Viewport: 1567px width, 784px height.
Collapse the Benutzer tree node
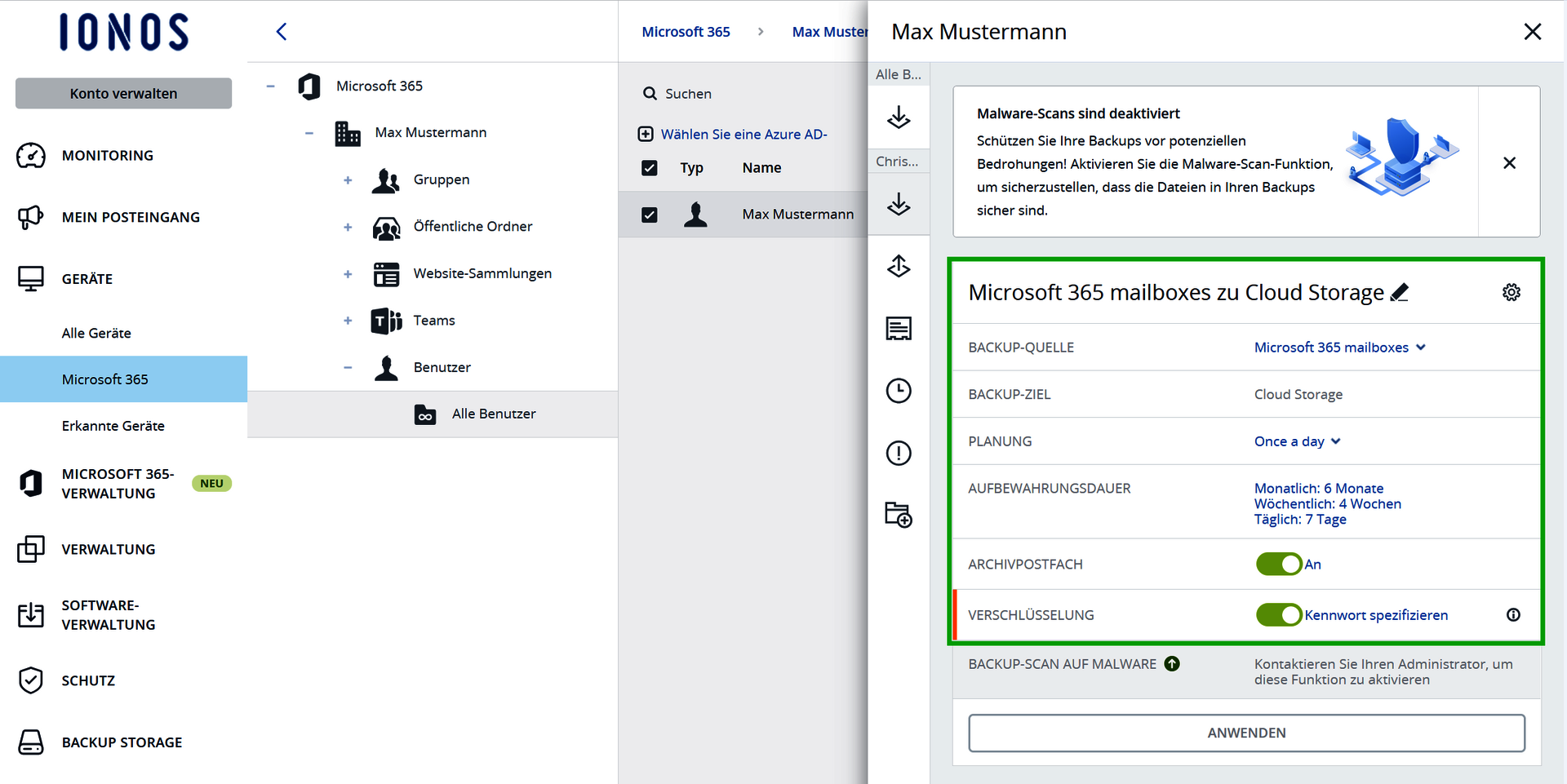(x=348, y=367)
